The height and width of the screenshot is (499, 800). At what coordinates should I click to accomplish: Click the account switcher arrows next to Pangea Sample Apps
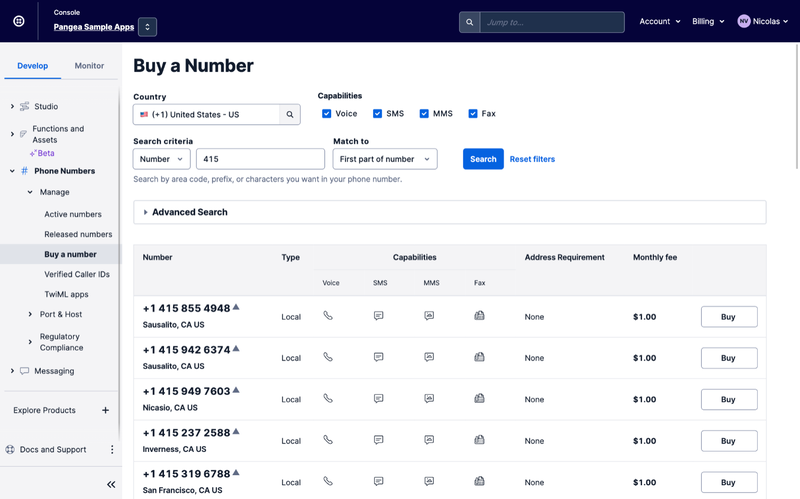pyautogui.click(x=147, y=27)
